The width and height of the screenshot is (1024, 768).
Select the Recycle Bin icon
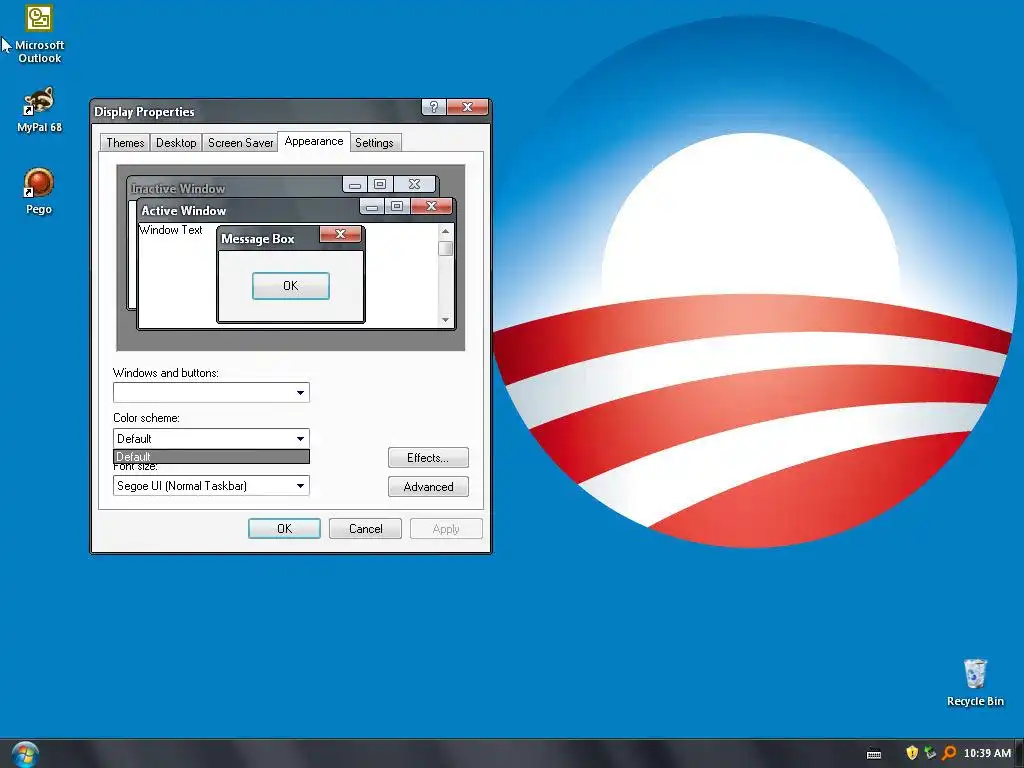975,682
